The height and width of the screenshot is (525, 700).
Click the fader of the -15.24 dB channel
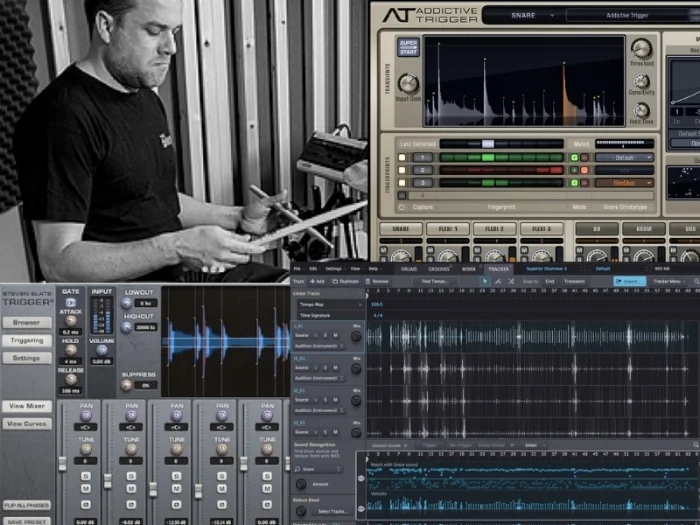coord(198,491)
